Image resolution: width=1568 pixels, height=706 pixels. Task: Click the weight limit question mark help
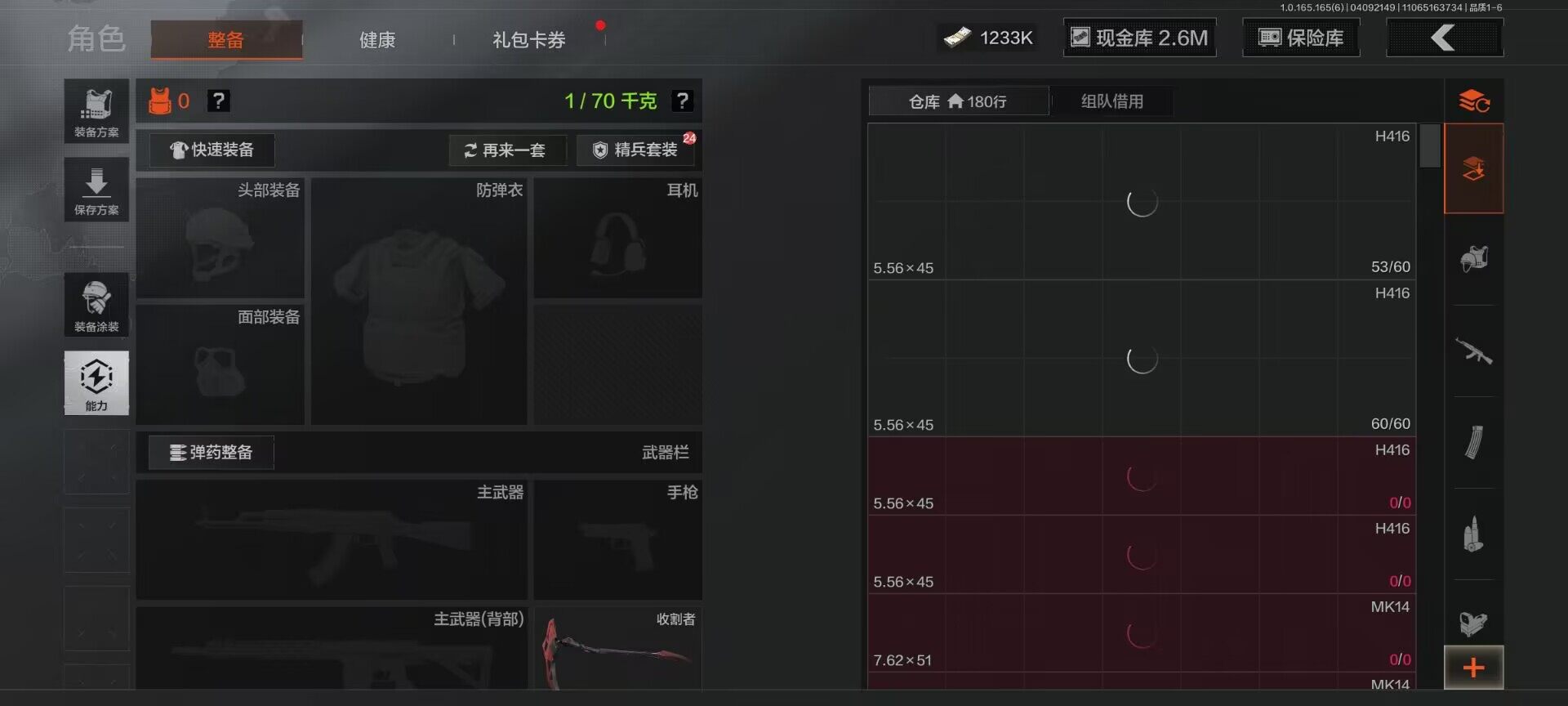point(682,101)
